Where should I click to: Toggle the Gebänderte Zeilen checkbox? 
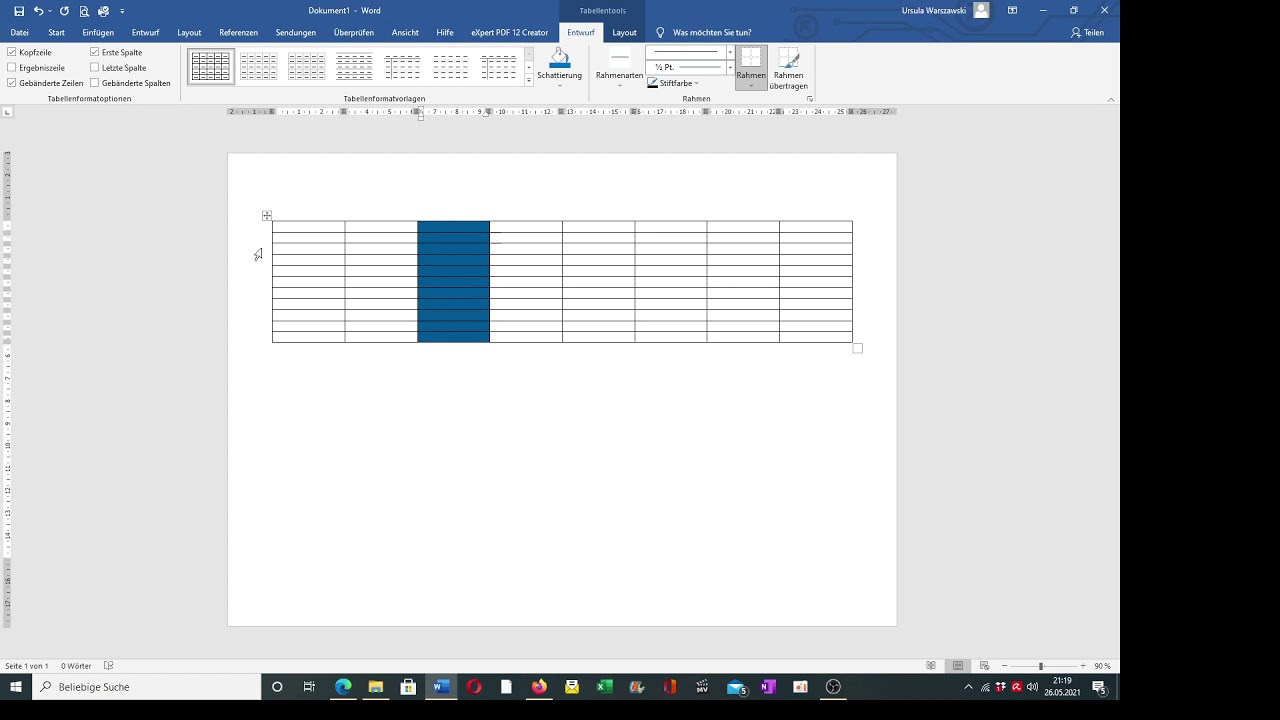12,83
